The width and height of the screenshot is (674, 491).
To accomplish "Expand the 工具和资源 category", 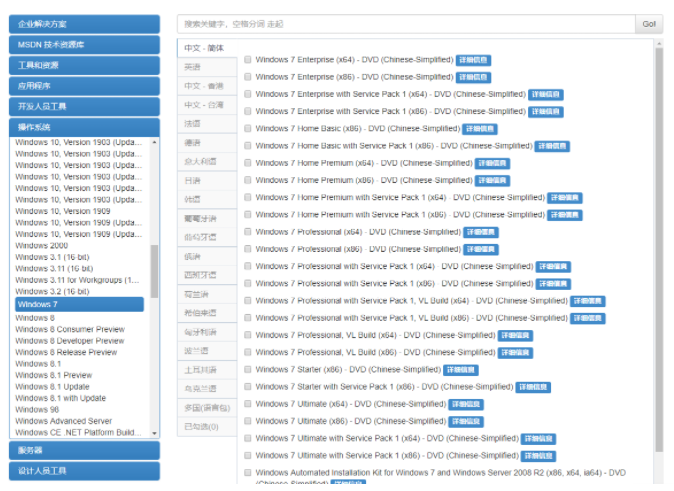I will [x=84, y=65].
